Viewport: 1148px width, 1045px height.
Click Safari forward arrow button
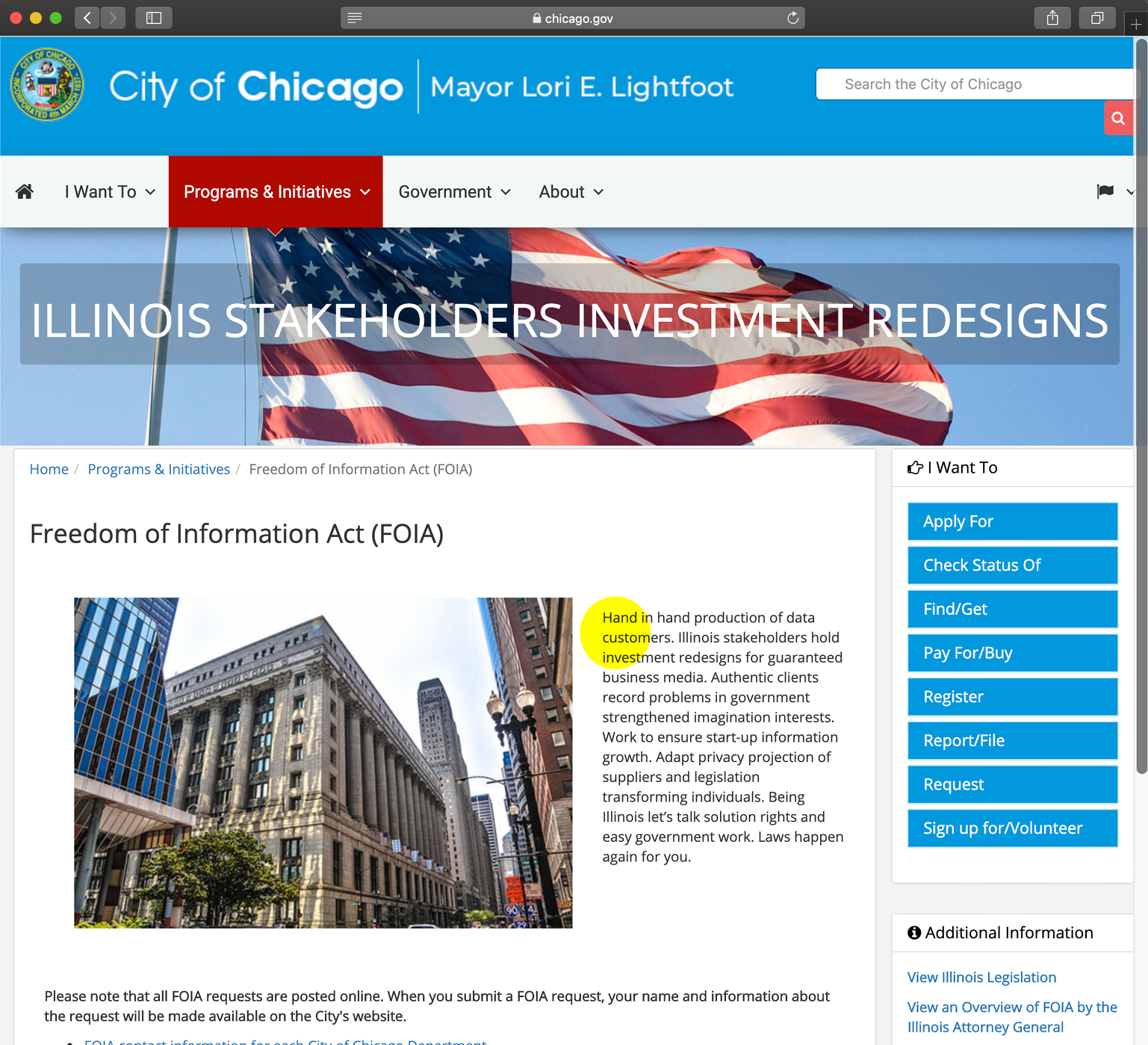(x=113, y=18)
